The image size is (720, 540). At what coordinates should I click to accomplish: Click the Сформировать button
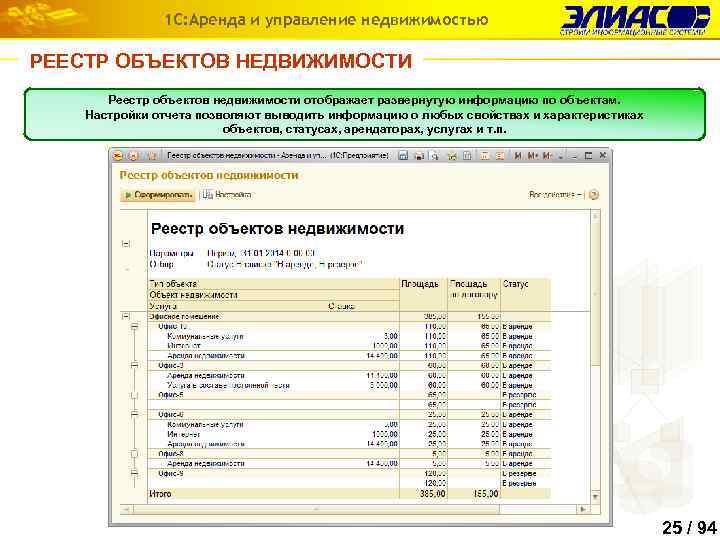click(158, 195)
